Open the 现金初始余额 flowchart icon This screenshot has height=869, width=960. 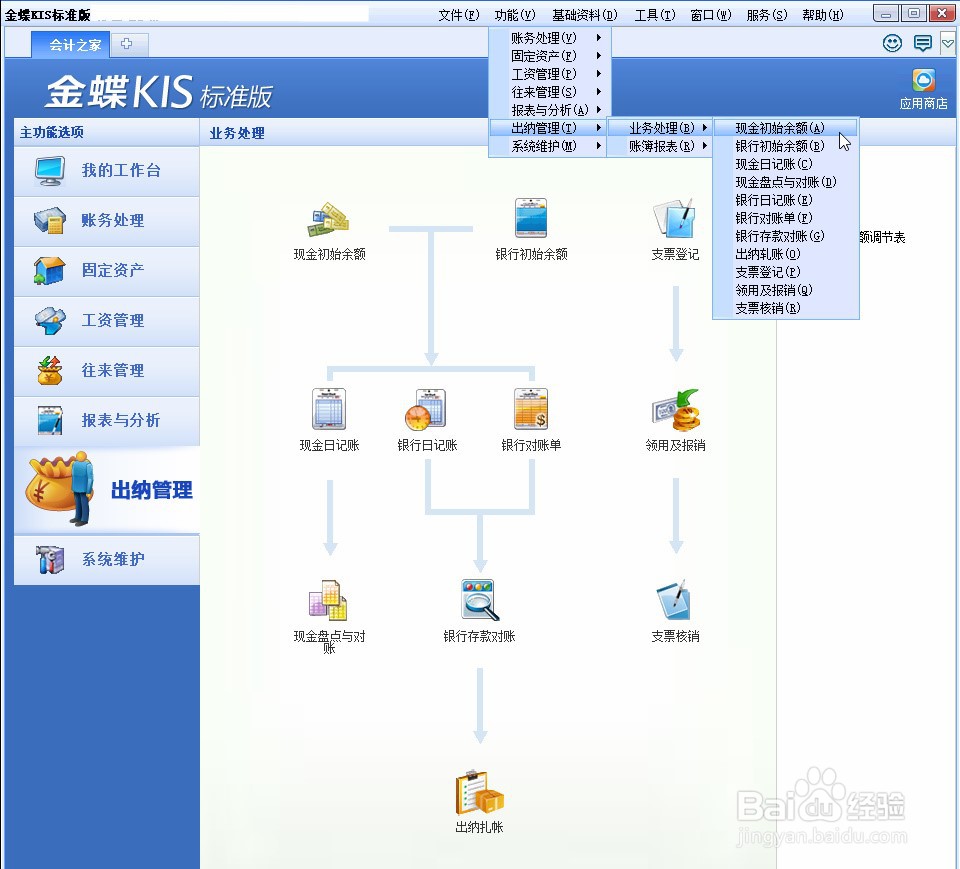tap(329, 219)
